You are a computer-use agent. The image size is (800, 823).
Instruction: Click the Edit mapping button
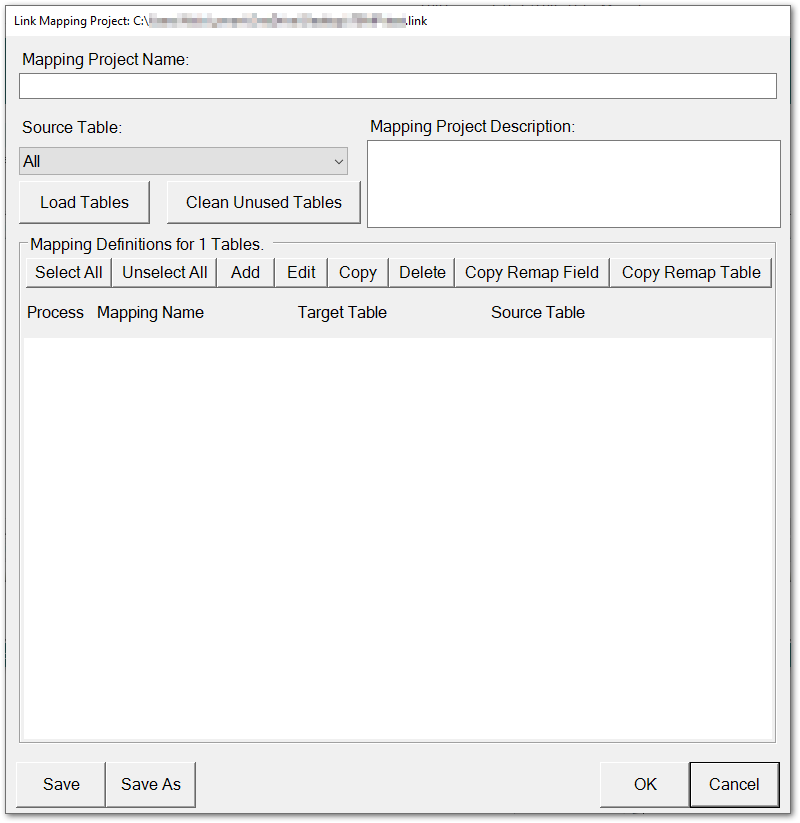coord(300,271)
